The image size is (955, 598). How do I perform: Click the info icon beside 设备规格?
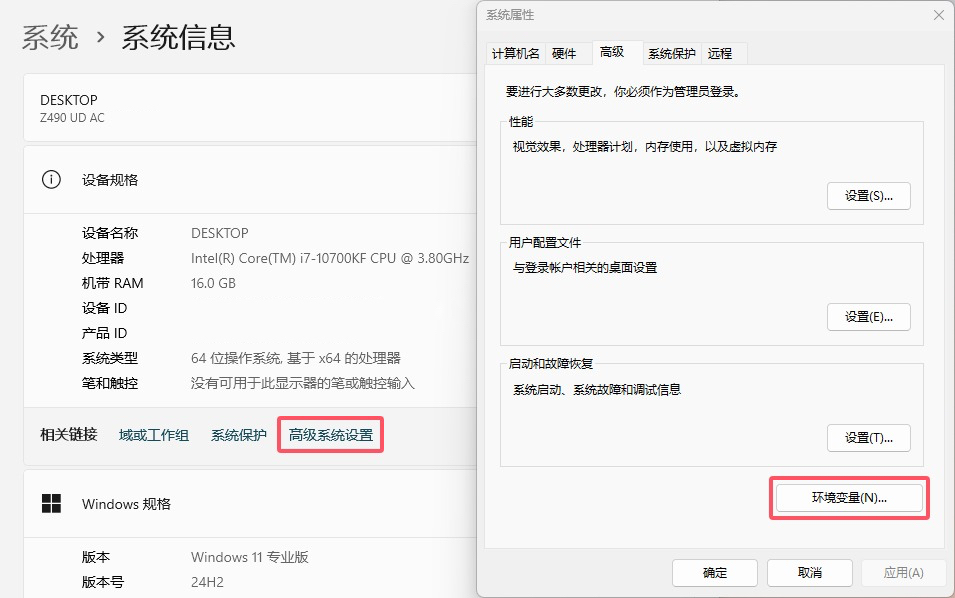point(51,180)
